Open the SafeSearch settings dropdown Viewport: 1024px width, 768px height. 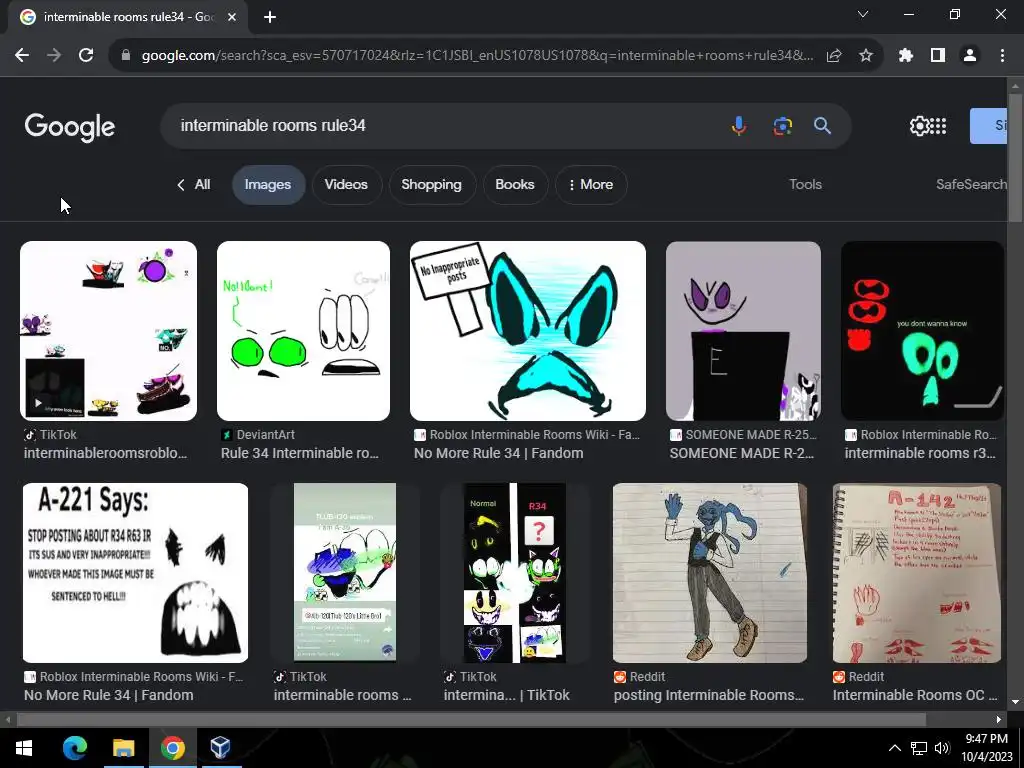(x=971, y=184)
